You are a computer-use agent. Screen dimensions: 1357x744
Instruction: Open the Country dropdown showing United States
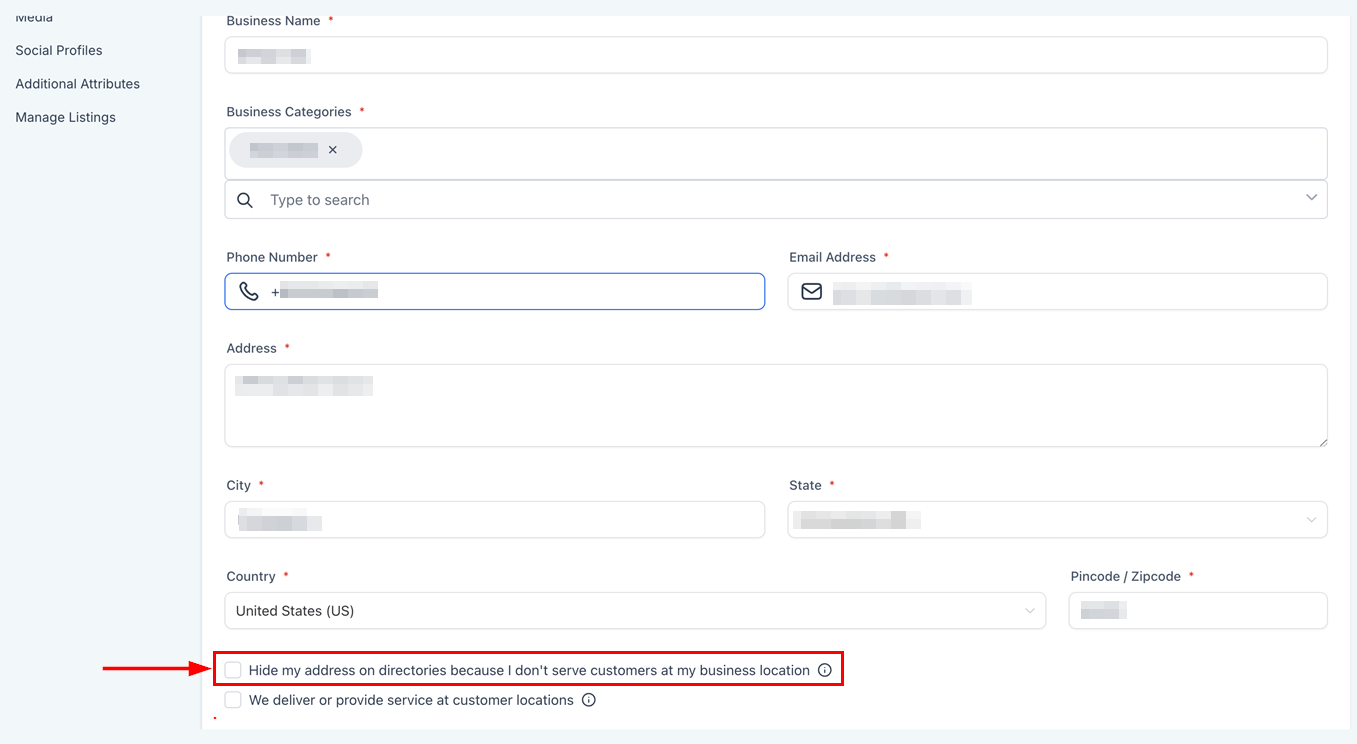(x=635, y=611)
